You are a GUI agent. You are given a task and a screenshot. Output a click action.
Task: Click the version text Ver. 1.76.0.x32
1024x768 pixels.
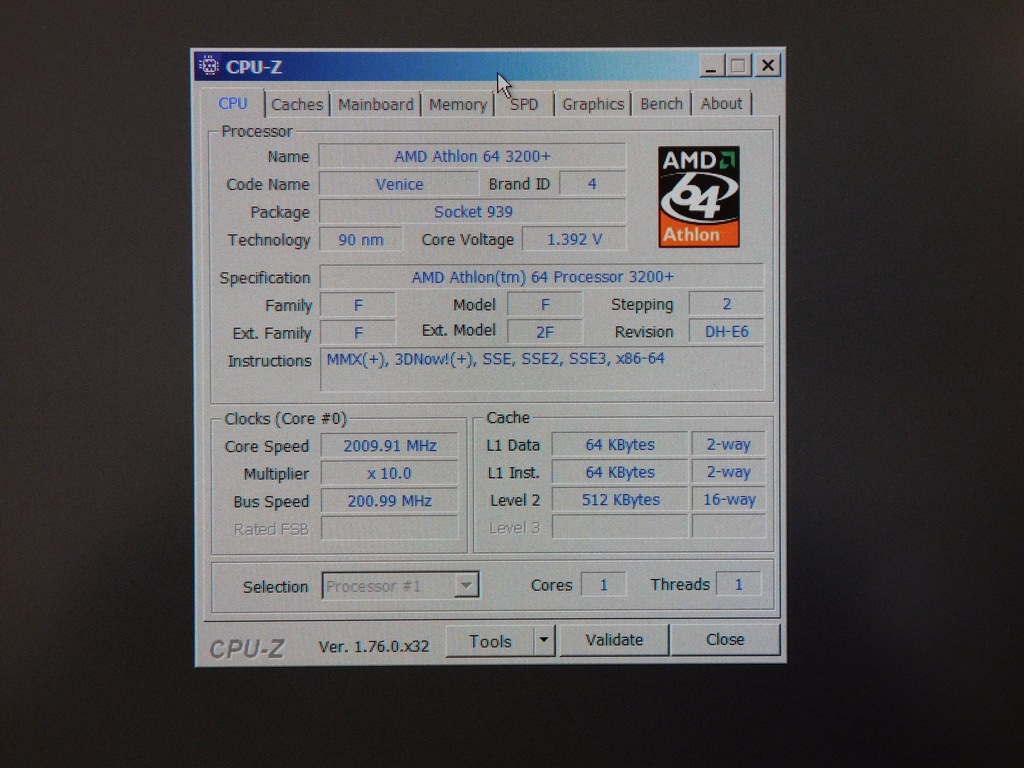click(x=374, y=647)
